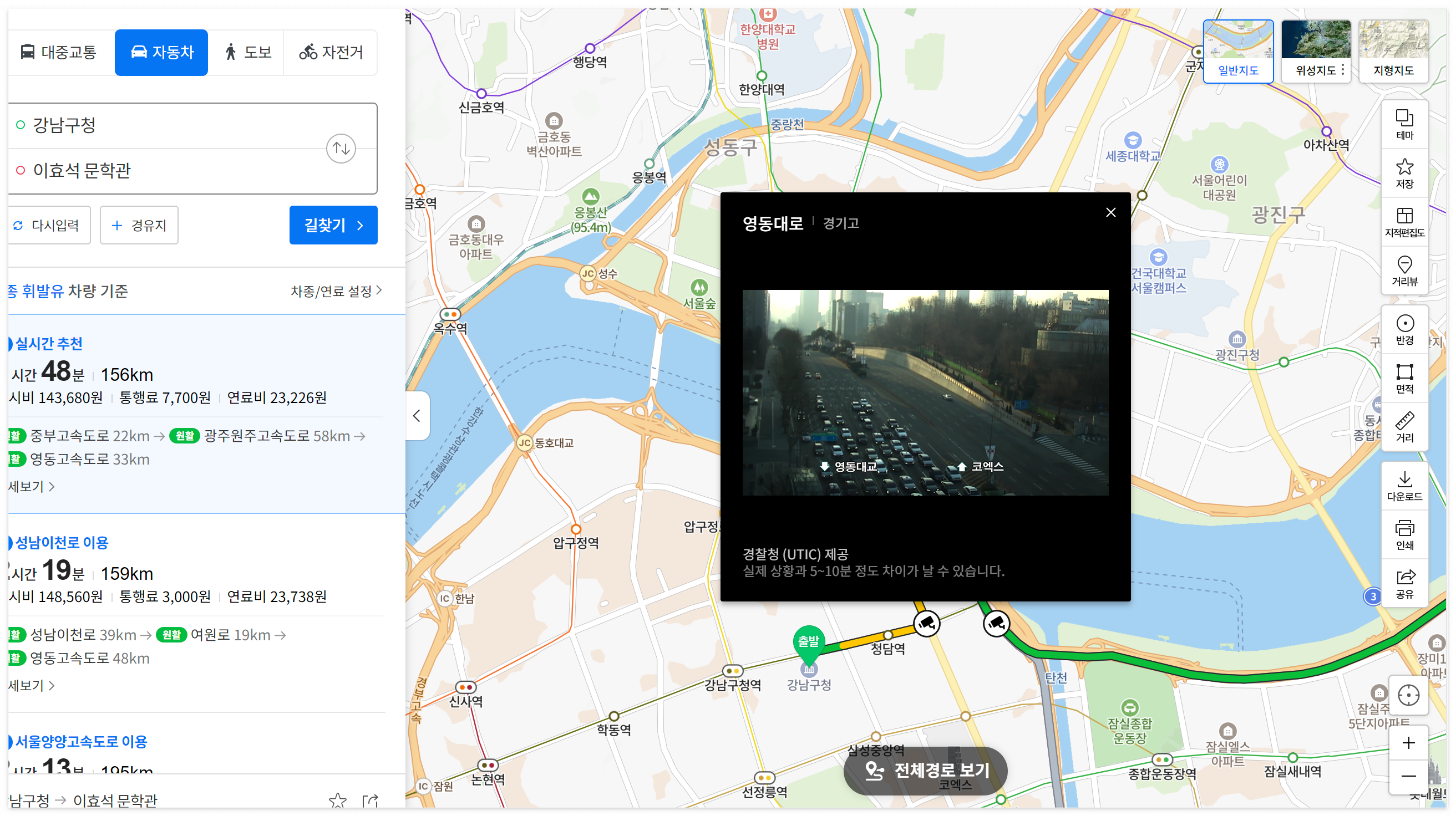The height and width of the screenshot is (816, 1456).
Task: Select the area measurement (면적) tool
Action: point(1406,379)
